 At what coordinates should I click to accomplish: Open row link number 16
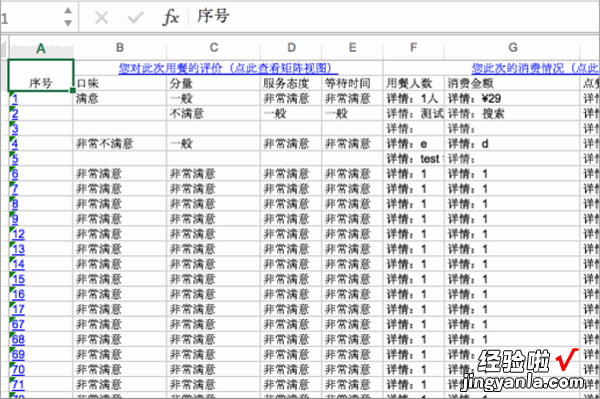(x=18, y=294)
